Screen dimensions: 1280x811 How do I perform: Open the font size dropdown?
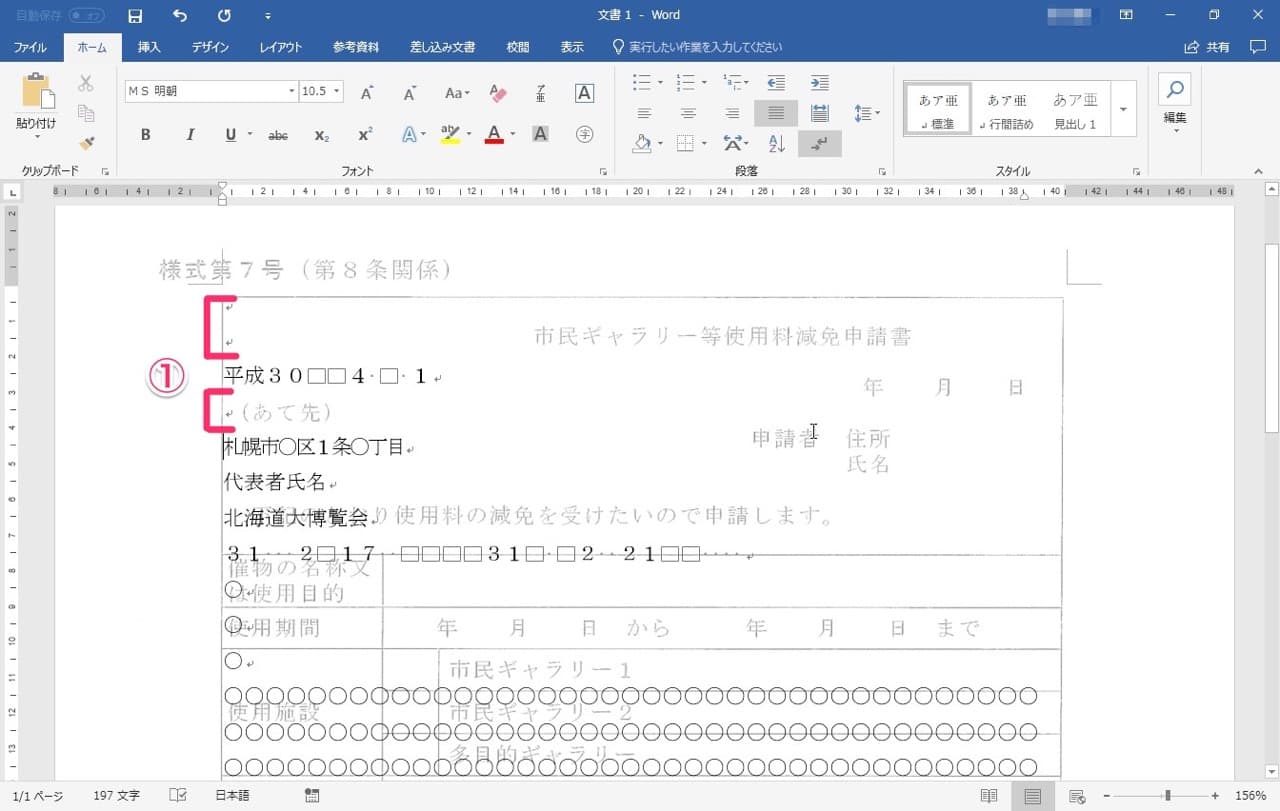pyautogui.click(x=337, y=91)
